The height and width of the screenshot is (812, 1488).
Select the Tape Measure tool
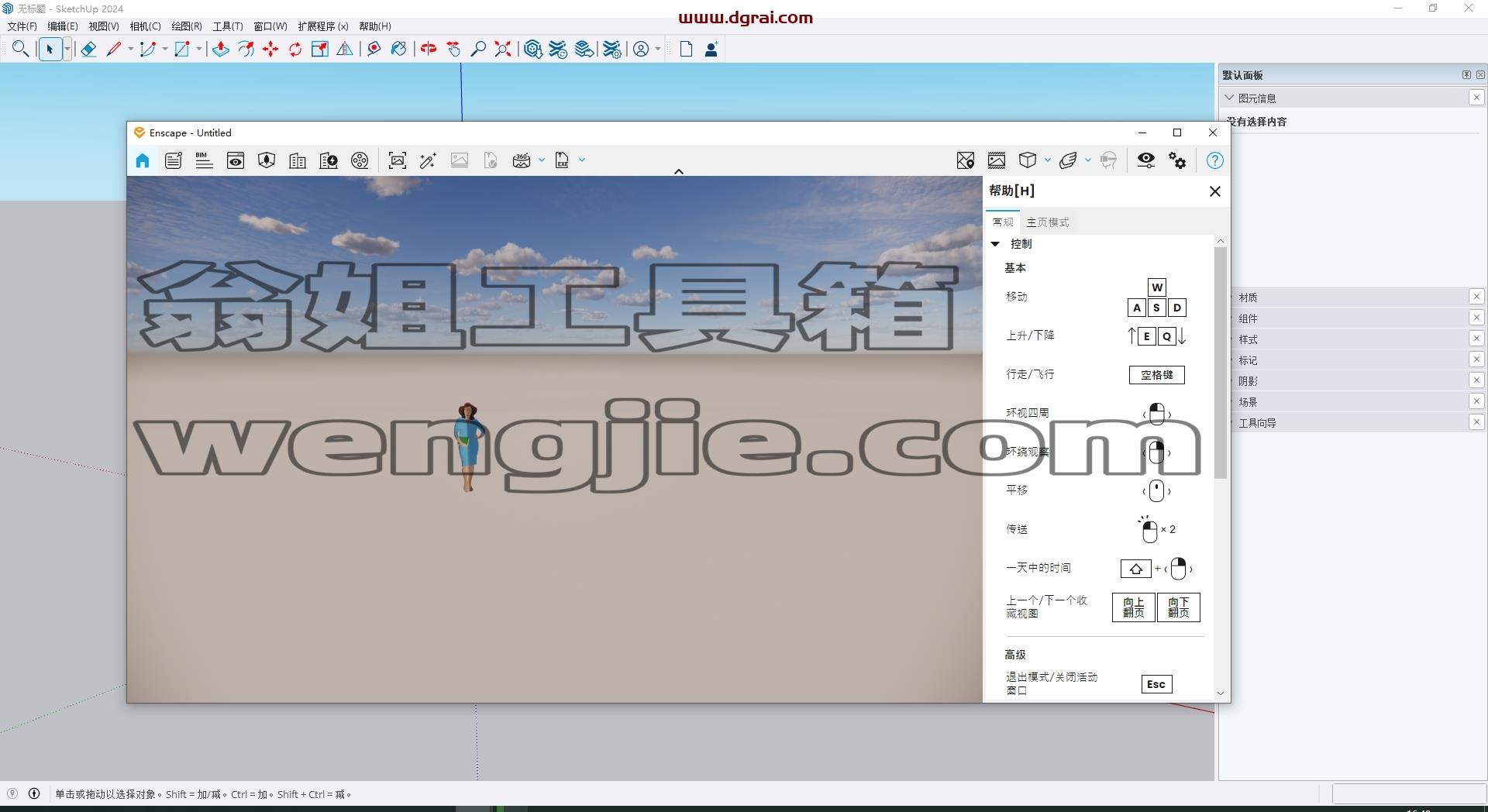(374, 50)
